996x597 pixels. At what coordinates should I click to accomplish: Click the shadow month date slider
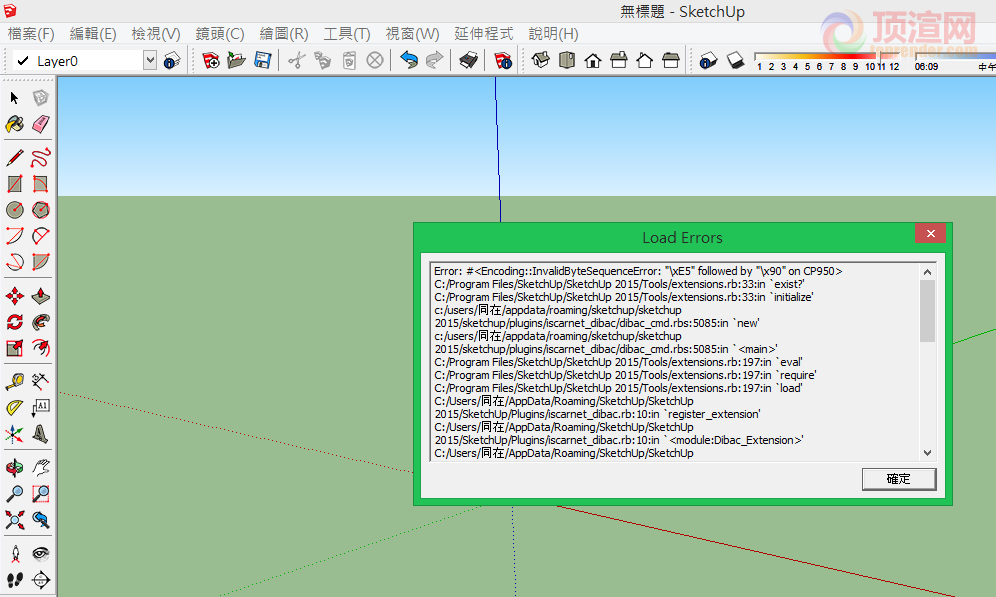pyautogui.click(x=827, y=58)
